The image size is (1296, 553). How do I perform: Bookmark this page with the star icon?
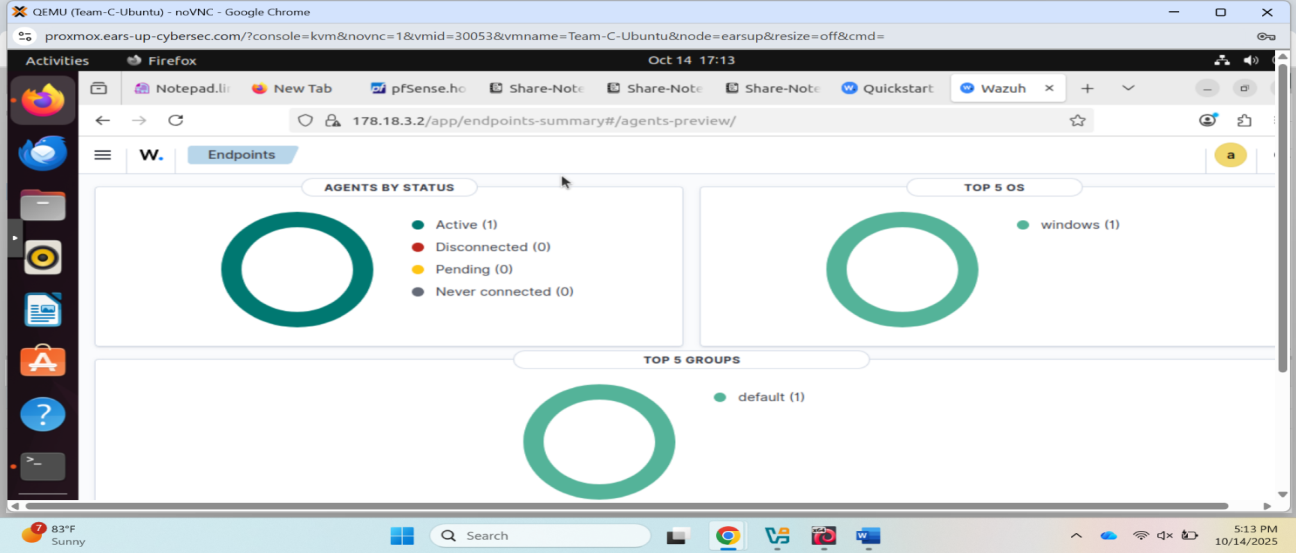click(x=1077, y=121)
